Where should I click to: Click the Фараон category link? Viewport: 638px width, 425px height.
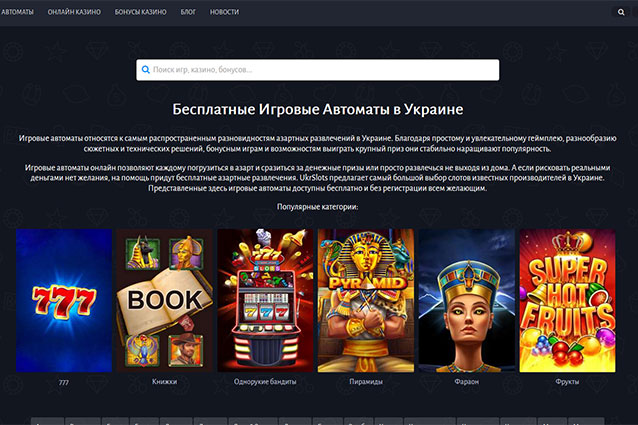point(467,382)
